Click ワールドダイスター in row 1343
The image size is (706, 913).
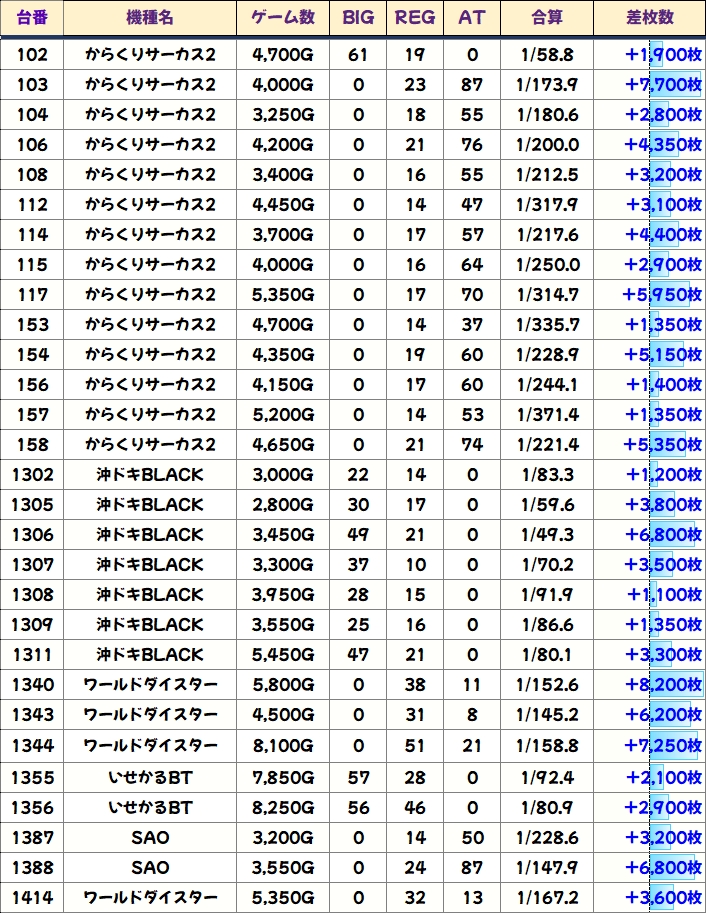tap(150, 714)
